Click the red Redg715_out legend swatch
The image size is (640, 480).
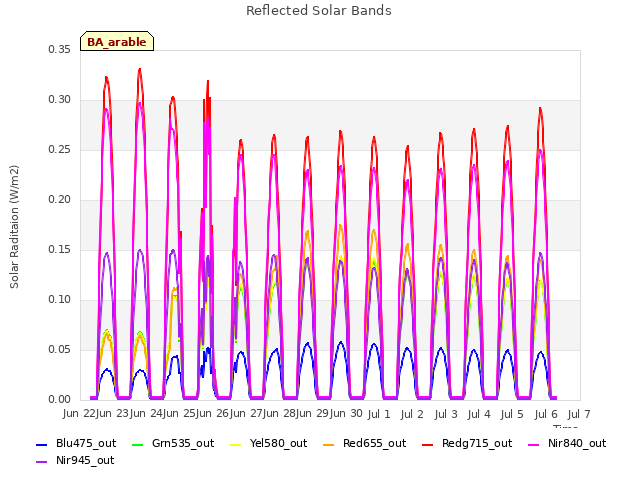point(427,444)
